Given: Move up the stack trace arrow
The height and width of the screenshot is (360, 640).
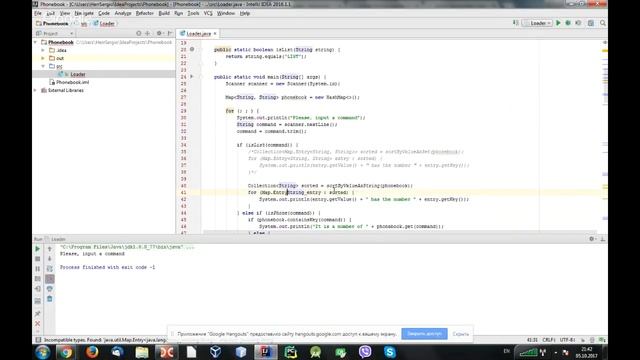Looking at the screenshot, I should 50,249.
